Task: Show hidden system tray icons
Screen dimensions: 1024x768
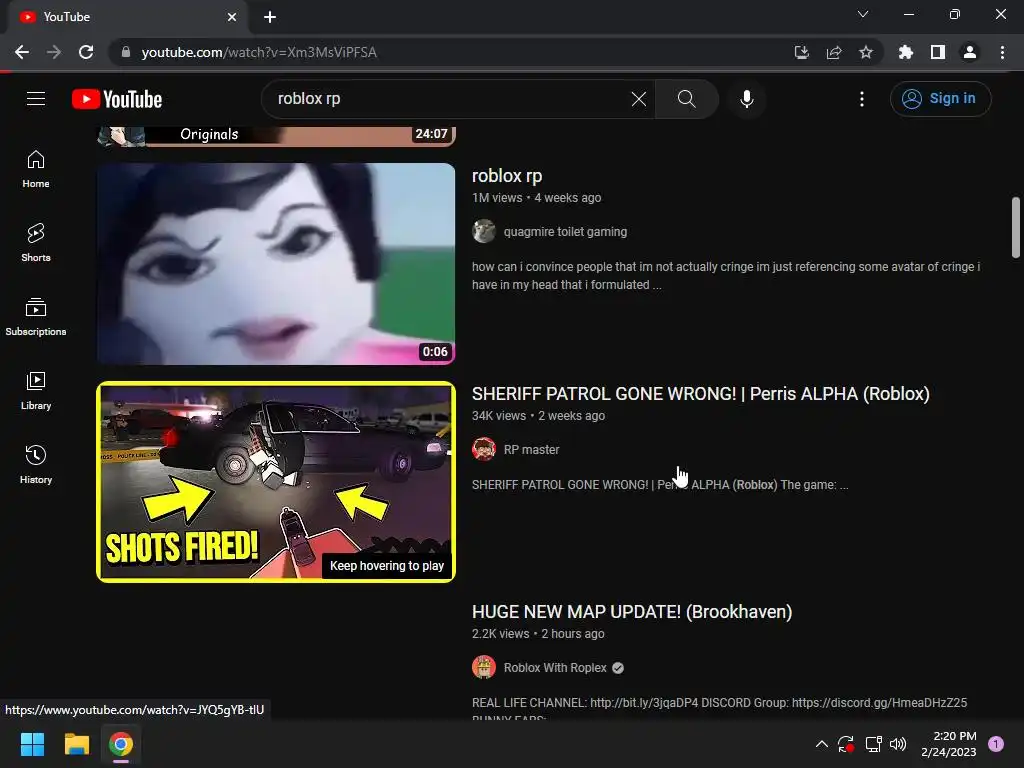Action: coord(822,744)
